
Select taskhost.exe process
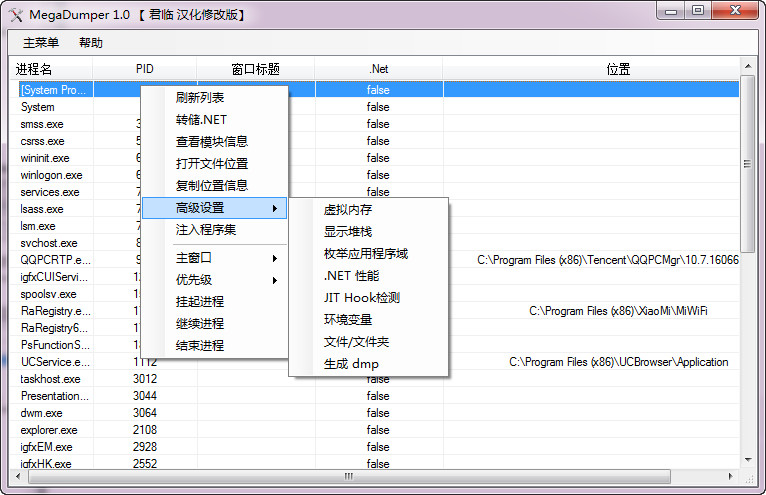(50, 379)
